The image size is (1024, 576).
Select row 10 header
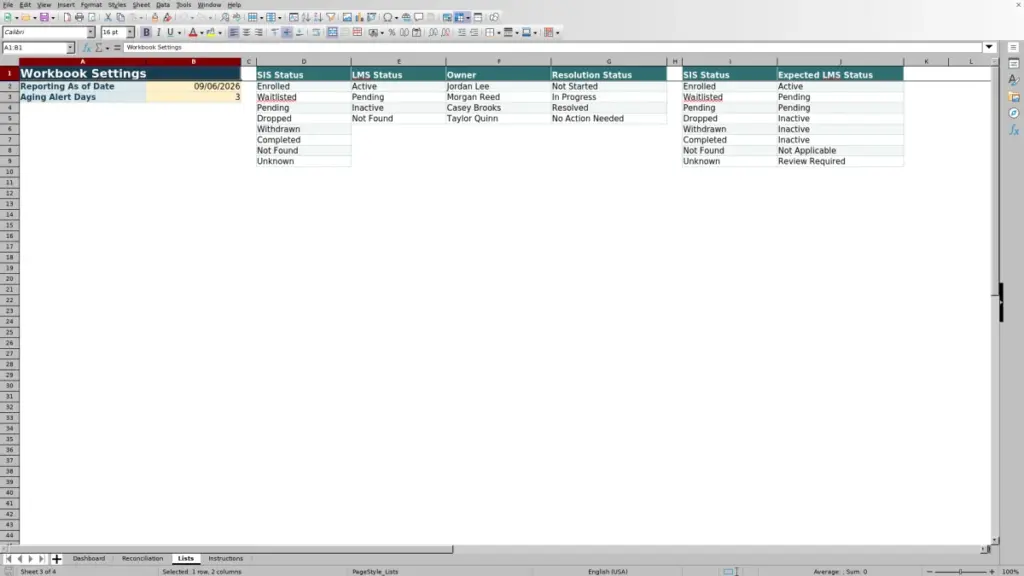pos(10,172)
